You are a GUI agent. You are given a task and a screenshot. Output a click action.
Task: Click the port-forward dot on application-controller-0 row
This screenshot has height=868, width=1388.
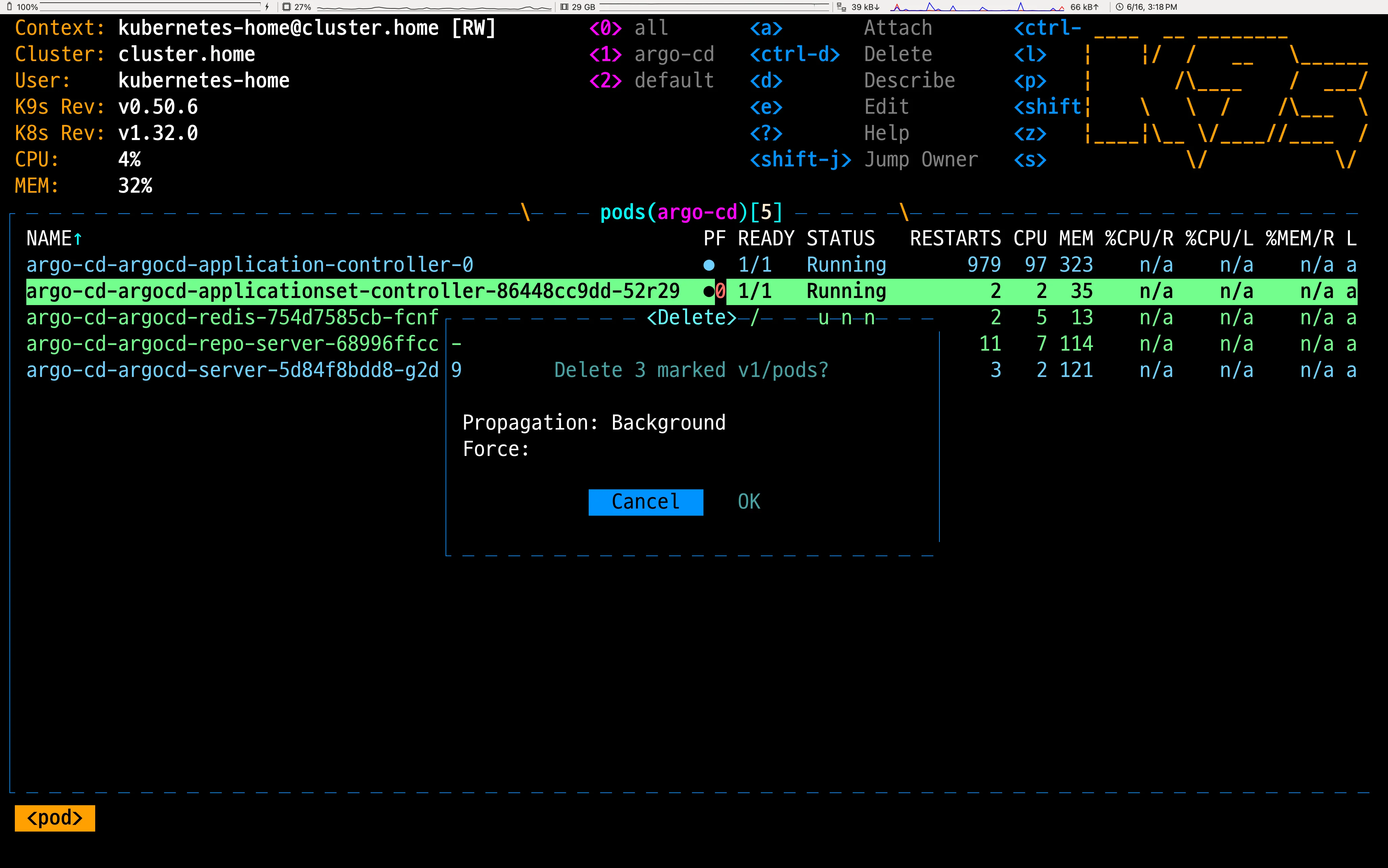709,265
